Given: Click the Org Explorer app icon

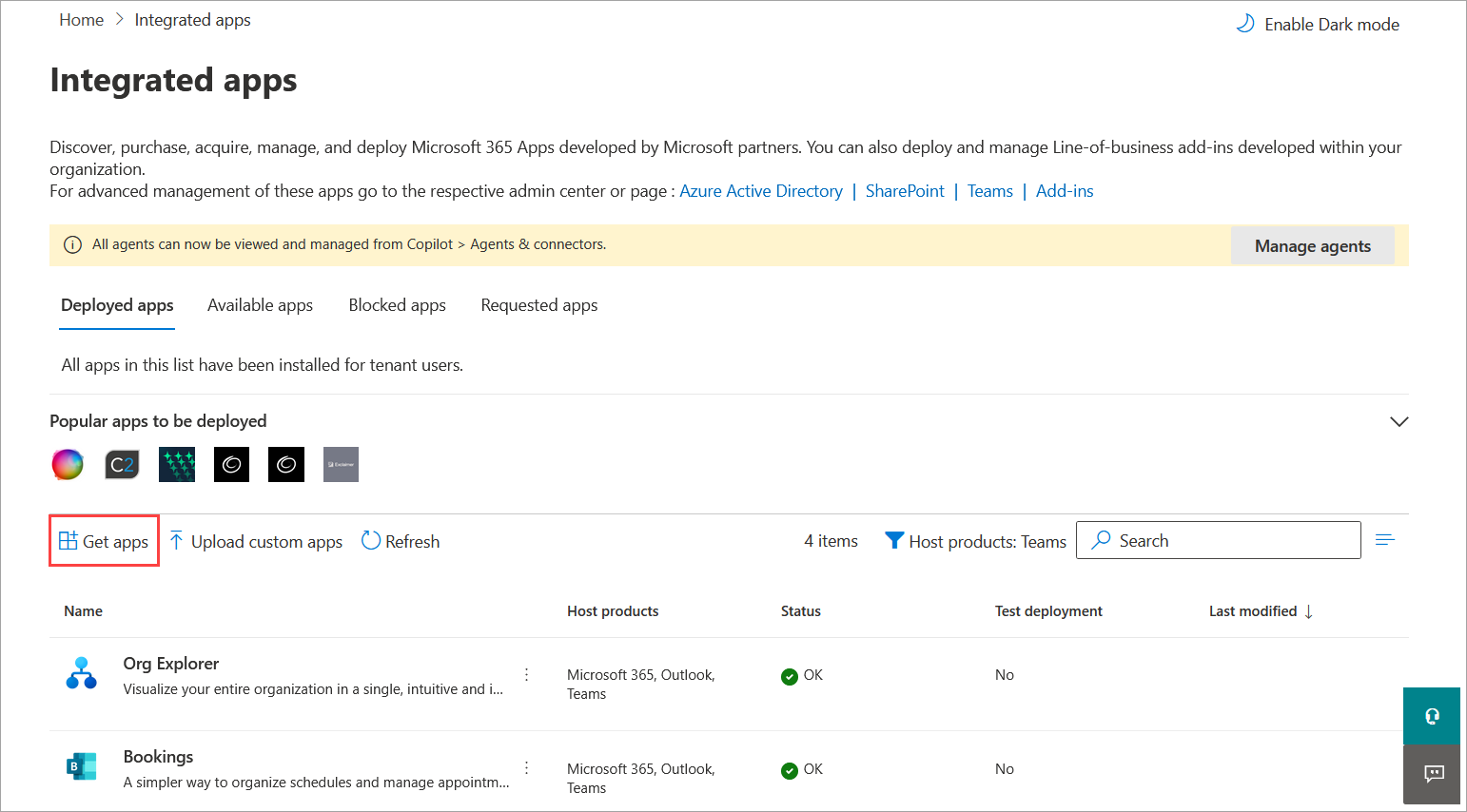Looking at the screenshot, I should tap(82, 673).
